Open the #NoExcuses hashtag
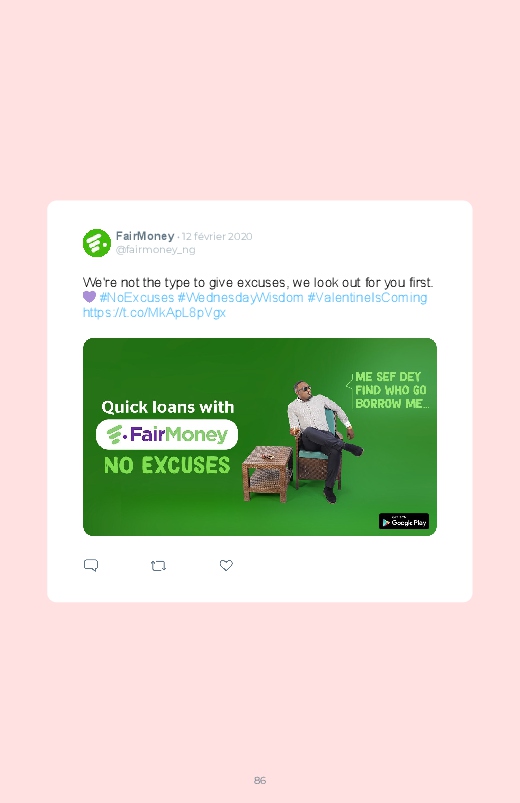Screen dimensions: 520x803 point(137,298)
